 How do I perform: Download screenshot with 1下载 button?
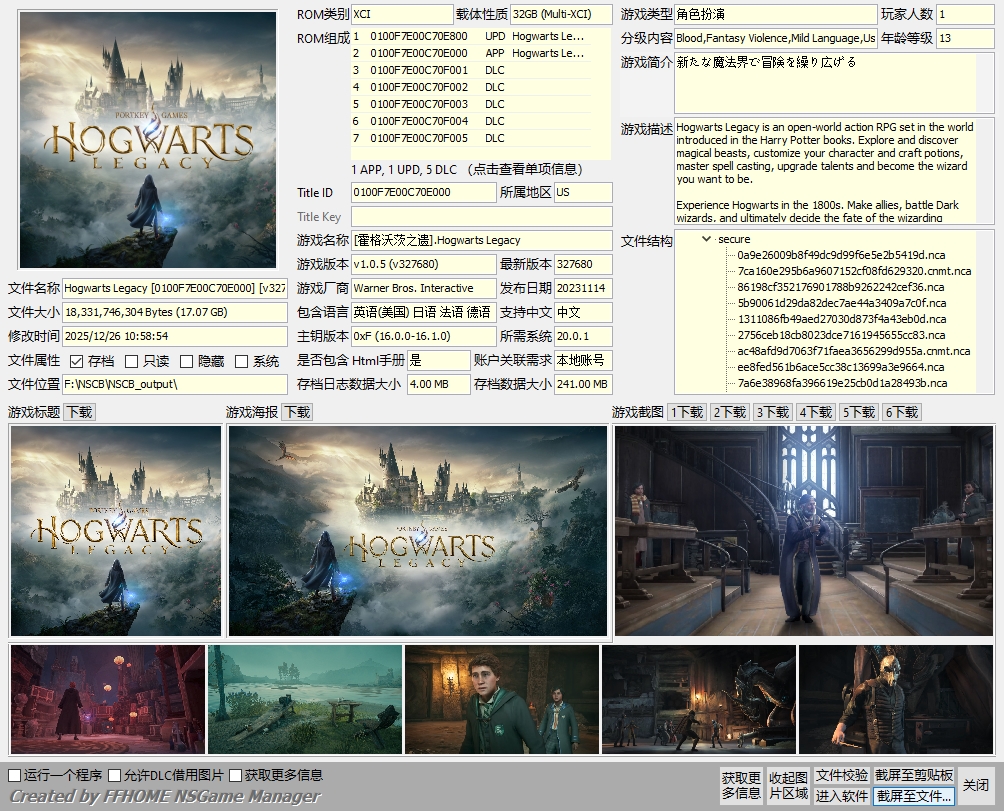(x=687, y=412)
